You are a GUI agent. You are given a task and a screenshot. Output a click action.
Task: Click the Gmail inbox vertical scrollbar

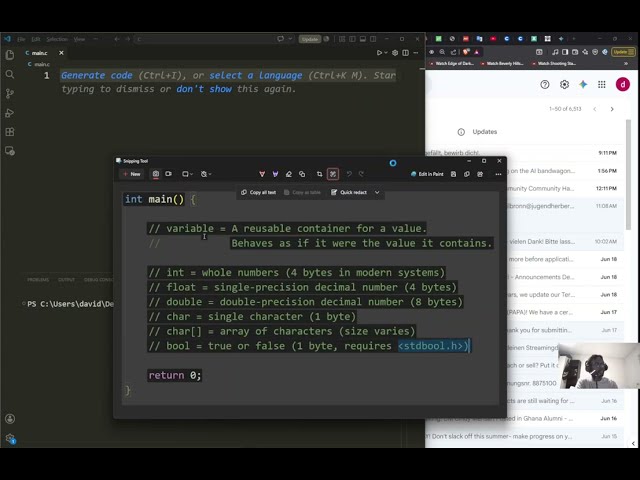coord(628,174)
